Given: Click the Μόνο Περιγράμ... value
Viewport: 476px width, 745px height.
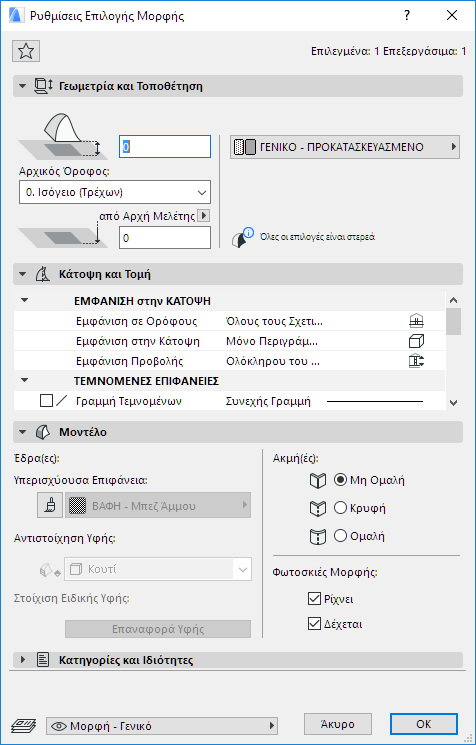Looking at the screenshot, I should (x=272, y=341).
